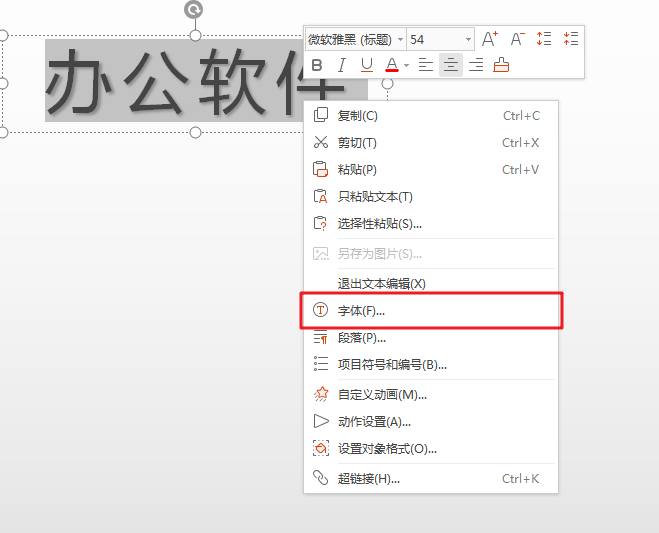Click the Ctrl+K shortcut label

tap(520, 479)
